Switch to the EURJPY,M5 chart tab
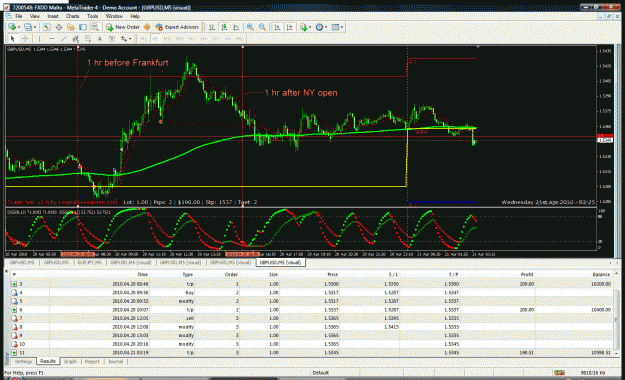The image size is (625, 380). (x=89, y=262)
